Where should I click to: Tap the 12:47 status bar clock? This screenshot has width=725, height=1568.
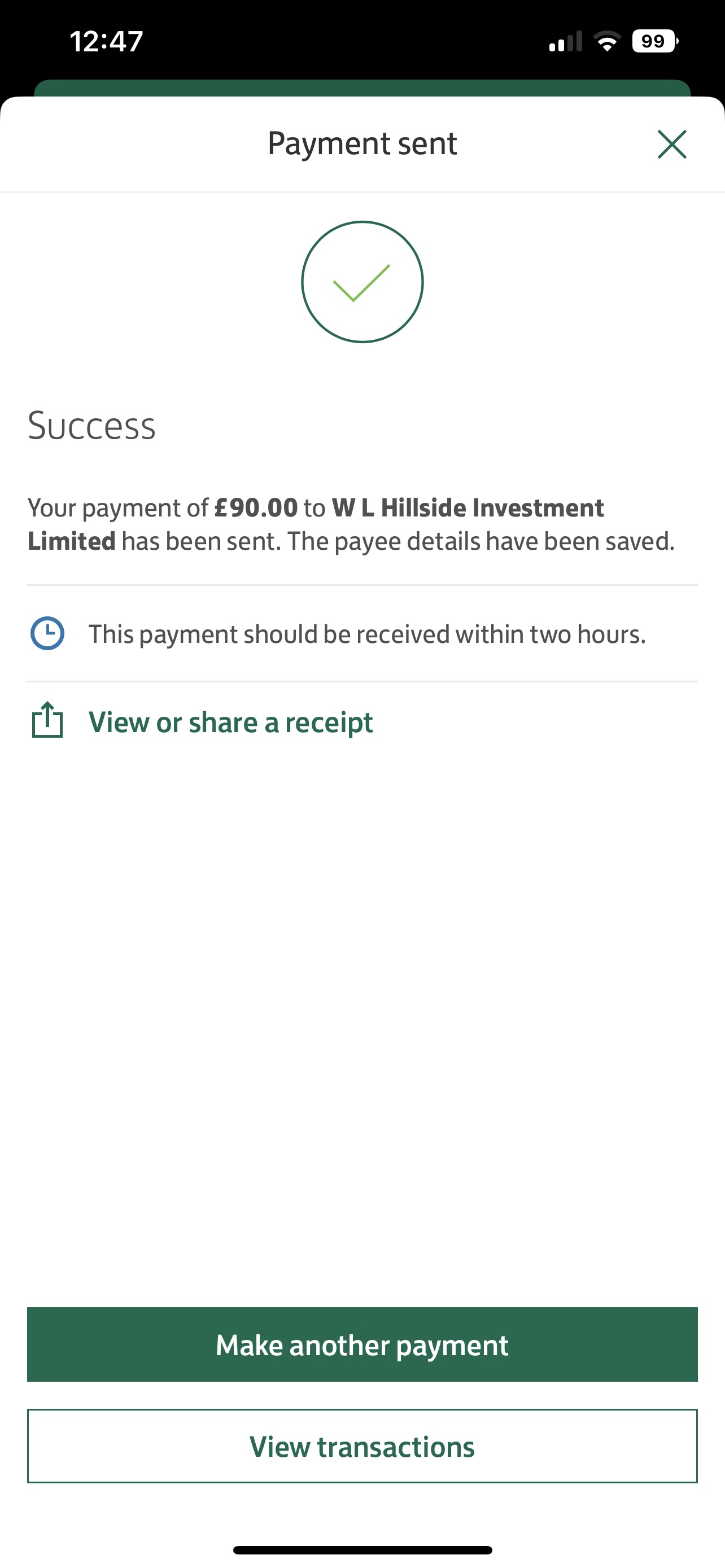tap(107, 41)
